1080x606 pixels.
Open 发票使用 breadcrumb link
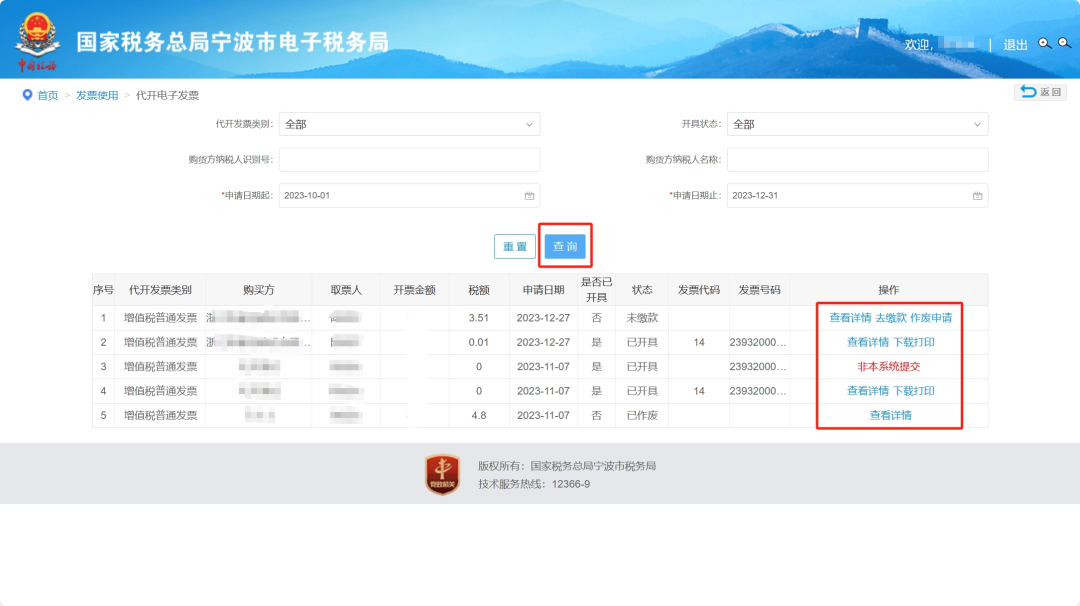97,95
